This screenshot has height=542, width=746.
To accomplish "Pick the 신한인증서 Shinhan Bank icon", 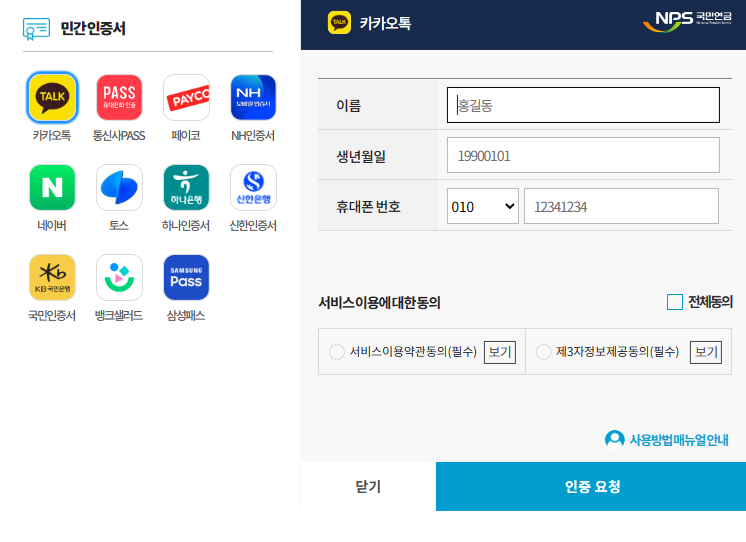I will [253, 187].
